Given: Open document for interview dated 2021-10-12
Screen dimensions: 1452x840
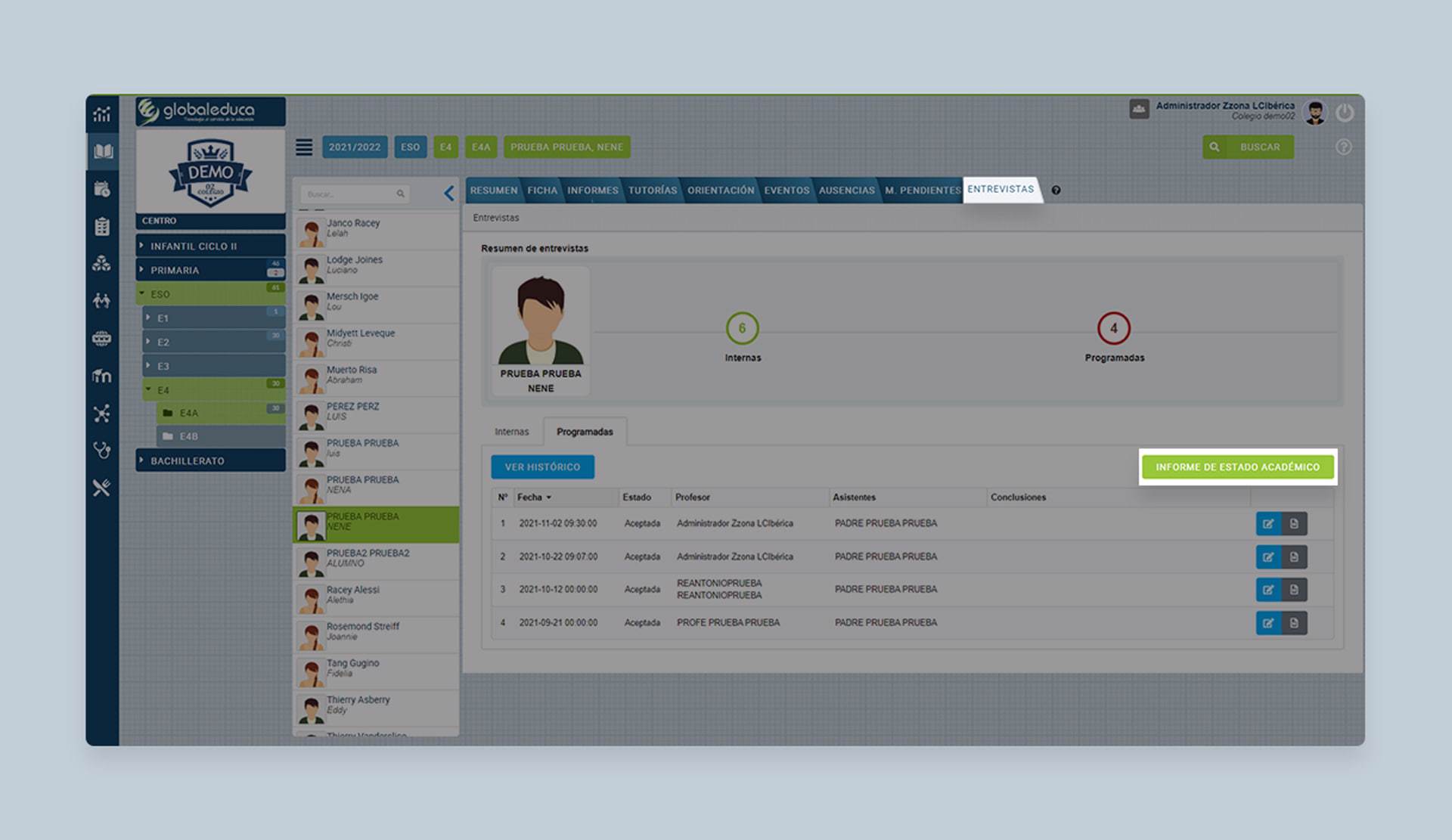Looking at the screenshot, I should [x=1294, y=590].
